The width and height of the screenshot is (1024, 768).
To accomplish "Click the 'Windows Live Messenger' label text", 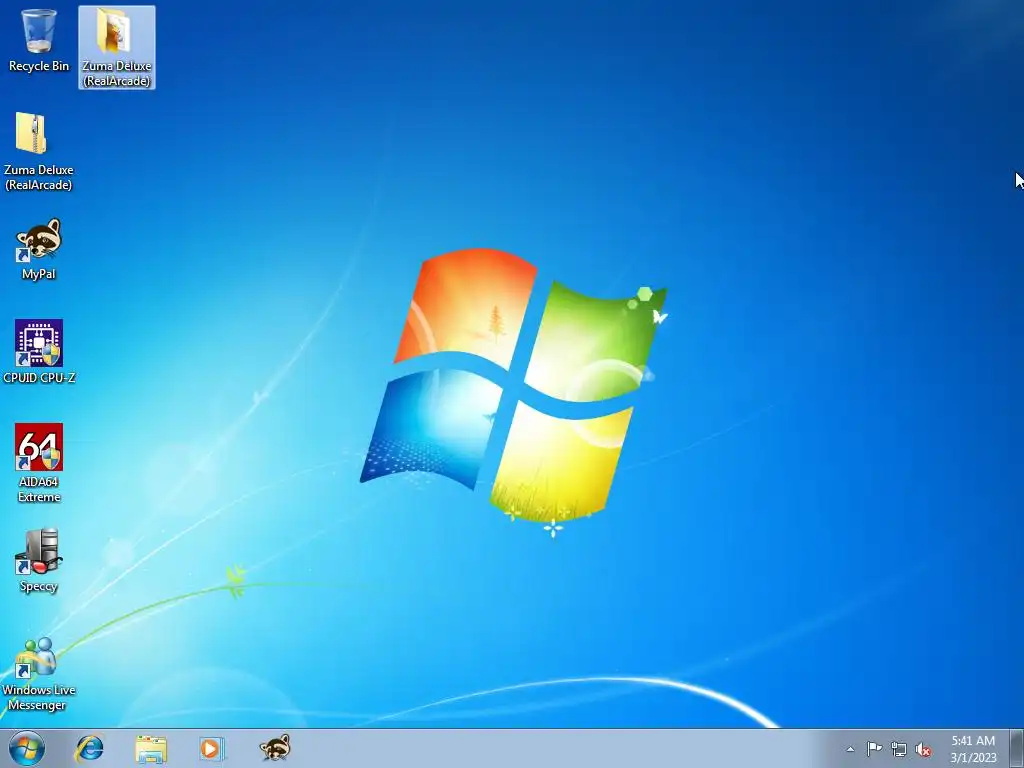I will [39, 697].
